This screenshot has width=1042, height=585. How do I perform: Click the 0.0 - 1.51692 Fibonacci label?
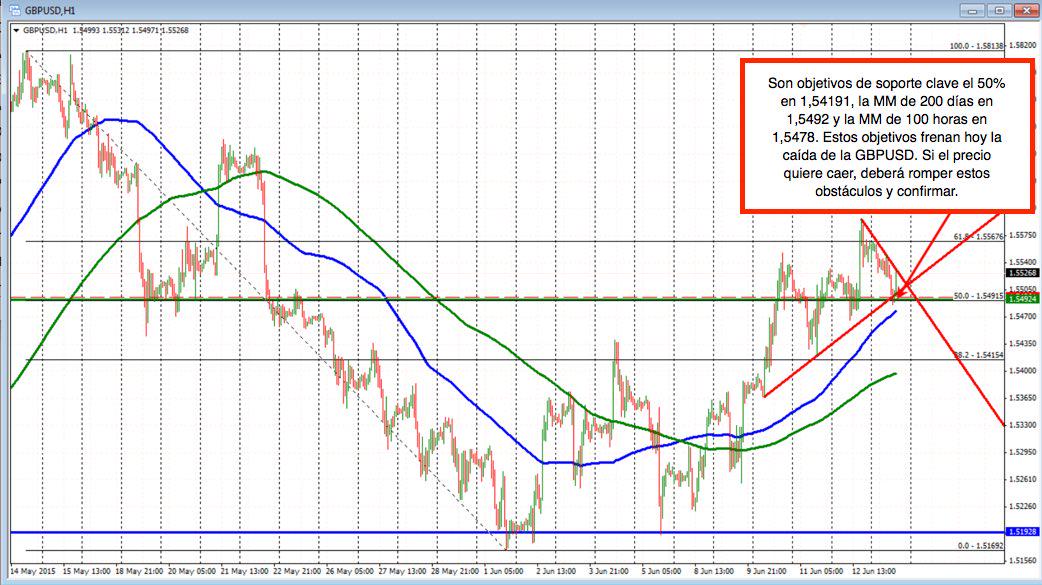pos(980,545)
